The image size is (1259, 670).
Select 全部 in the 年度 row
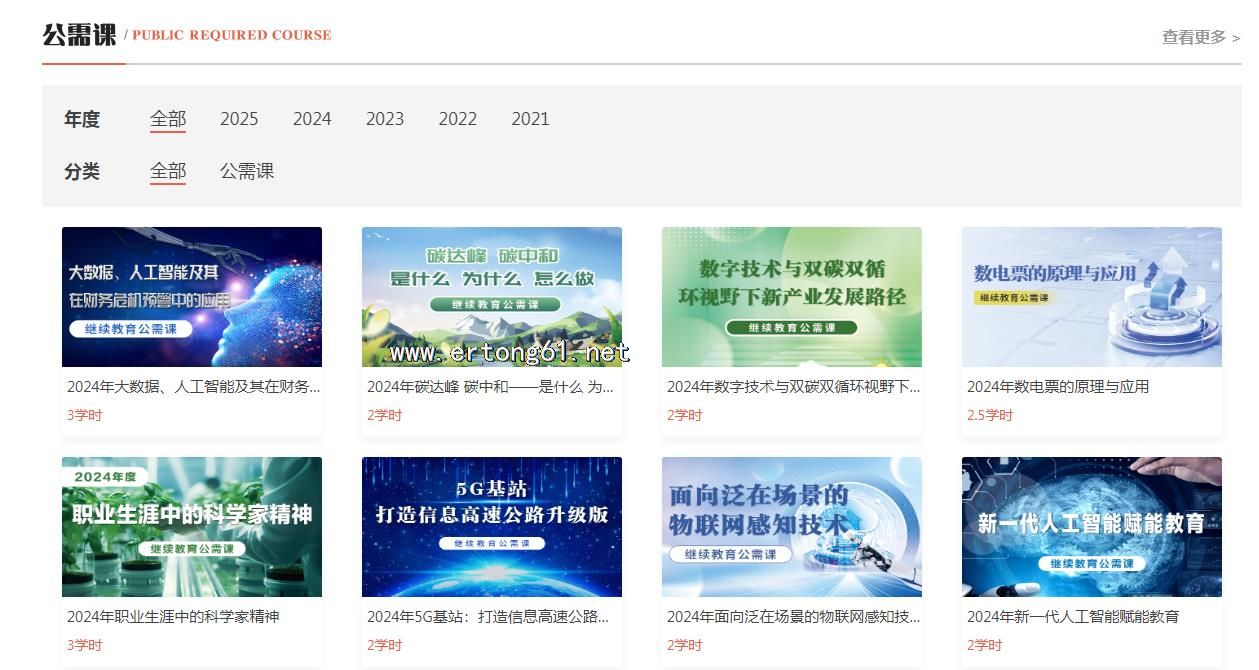[x=168, y=119]
